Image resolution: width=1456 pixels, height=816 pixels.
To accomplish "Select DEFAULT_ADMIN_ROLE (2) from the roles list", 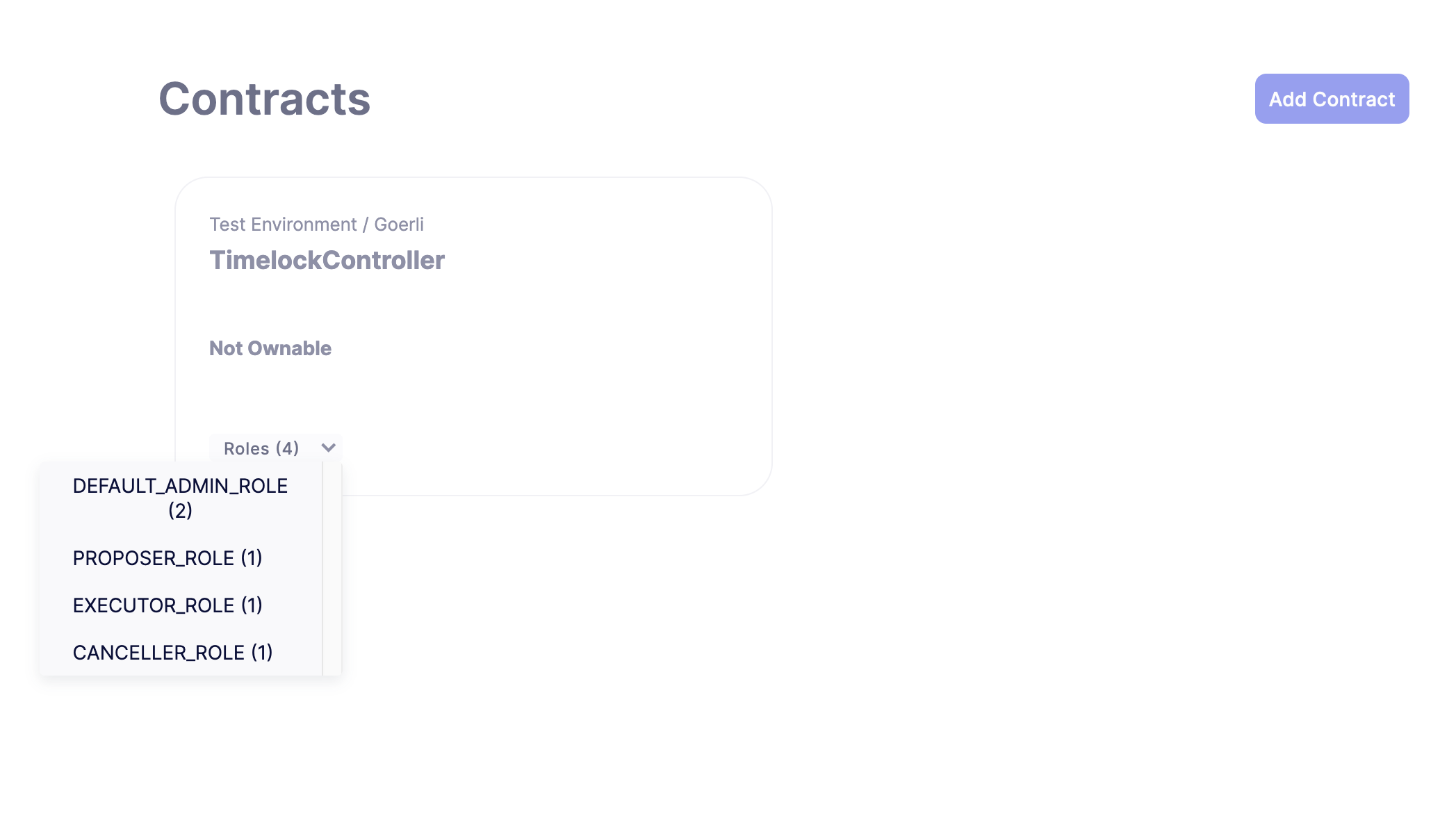I will click(180, 498).
